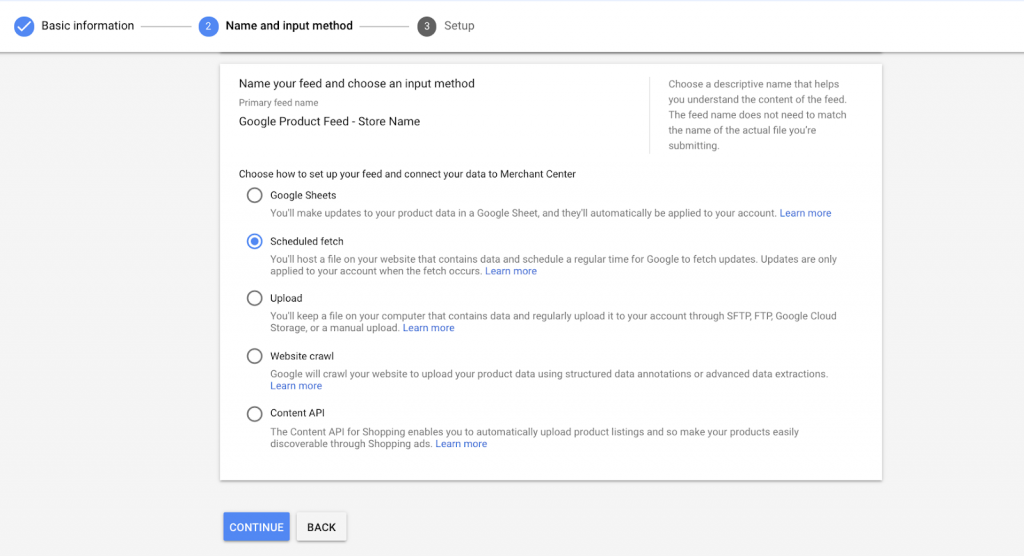Open Learn more link for Scheduled fetch

[511, 271]
